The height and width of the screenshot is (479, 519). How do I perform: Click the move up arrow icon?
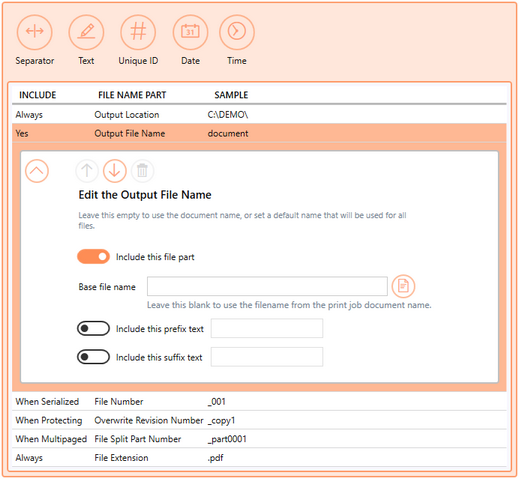(87, 171)
